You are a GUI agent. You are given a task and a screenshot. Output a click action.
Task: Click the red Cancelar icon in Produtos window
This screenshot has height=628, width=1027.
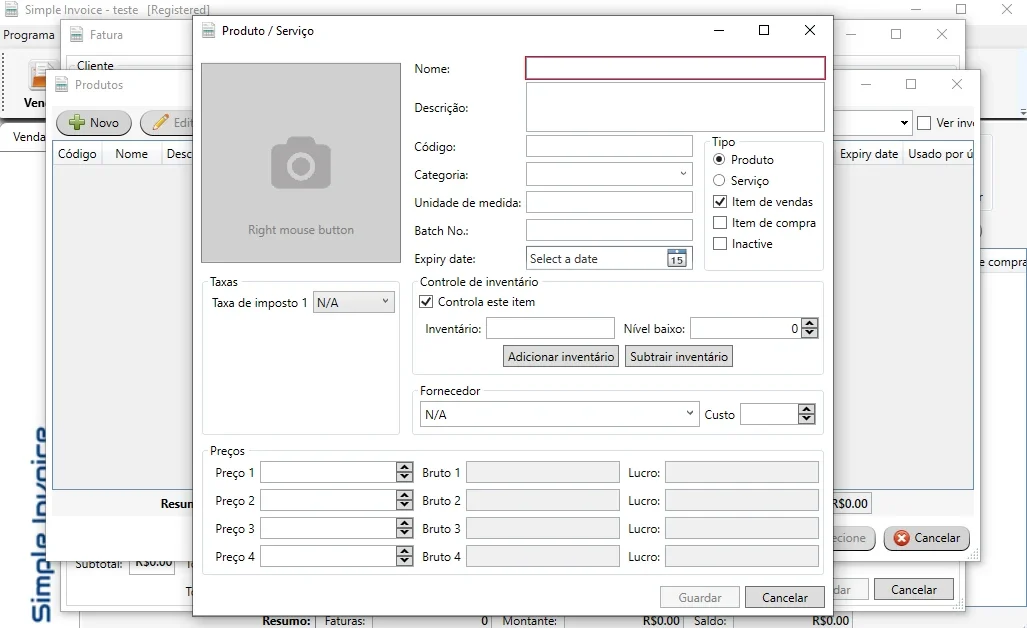coord(902,538)
